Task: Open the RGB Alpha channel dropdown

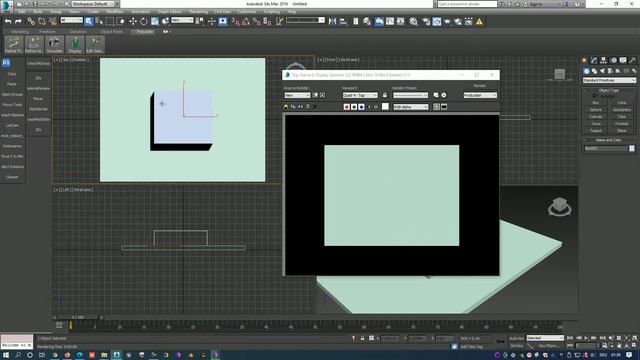Action: tap(411, 107)
